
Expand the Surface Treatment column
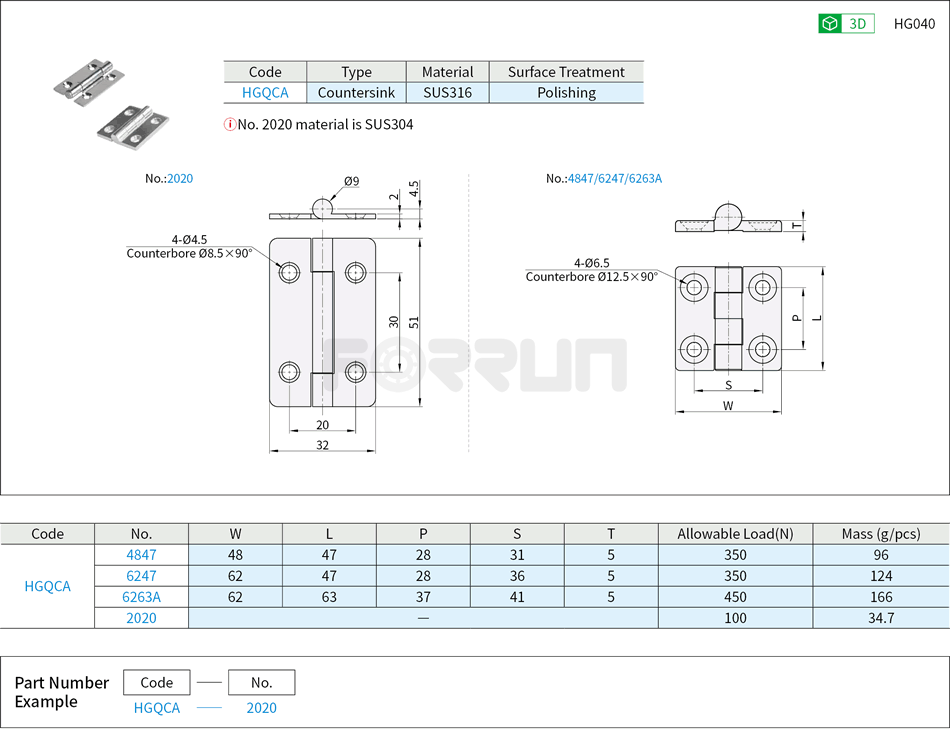click(566, 71)
